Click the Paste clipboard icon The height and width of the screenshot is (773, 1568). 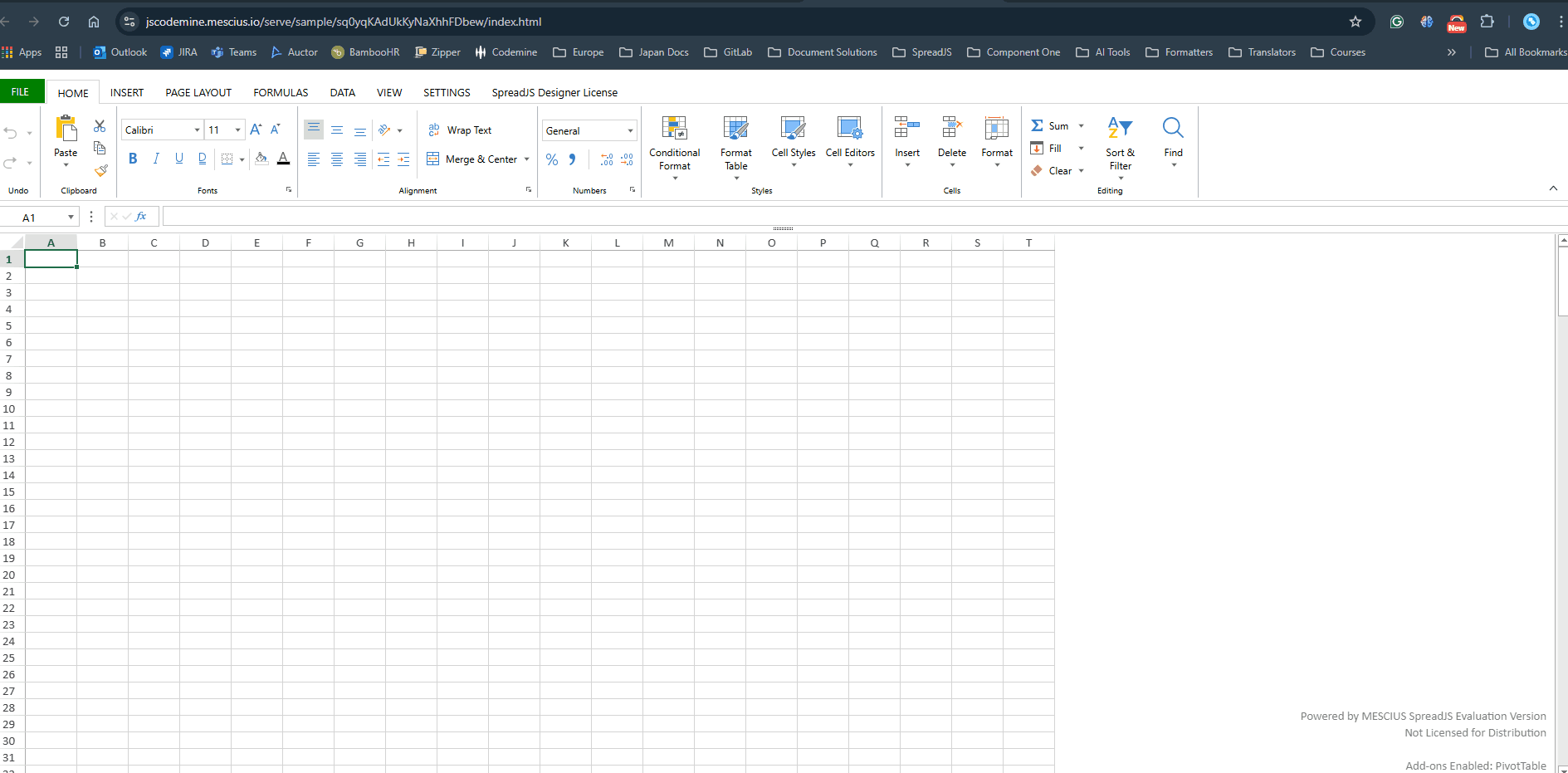point(66,129)
